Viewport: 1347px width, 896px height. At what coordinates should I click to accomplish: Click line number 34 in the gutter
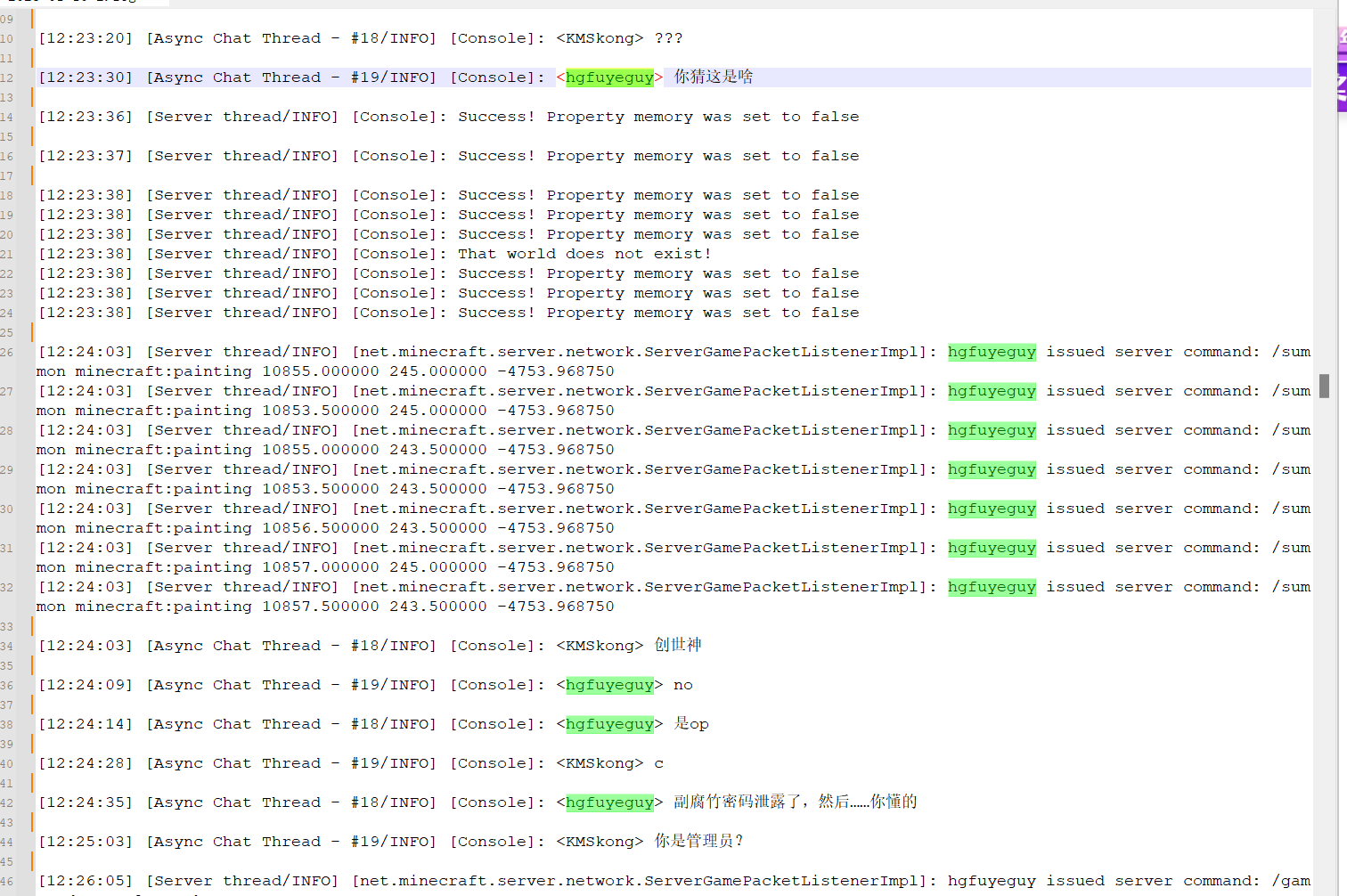[x=7, y=647]
